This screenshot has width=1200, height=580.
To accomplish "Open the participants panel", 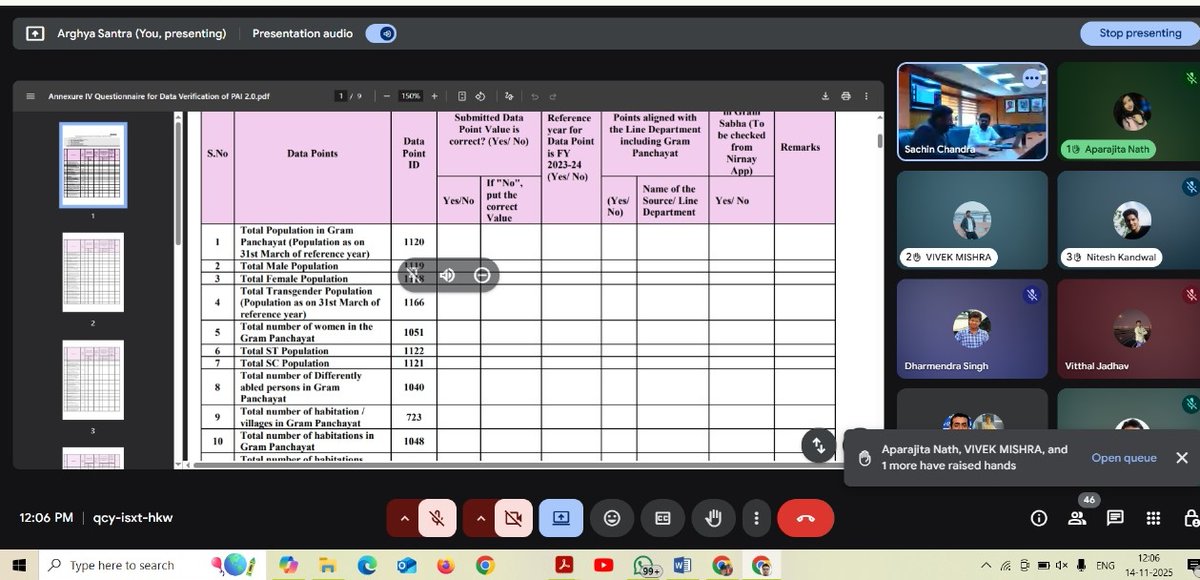I will (x=1076, y=518).
